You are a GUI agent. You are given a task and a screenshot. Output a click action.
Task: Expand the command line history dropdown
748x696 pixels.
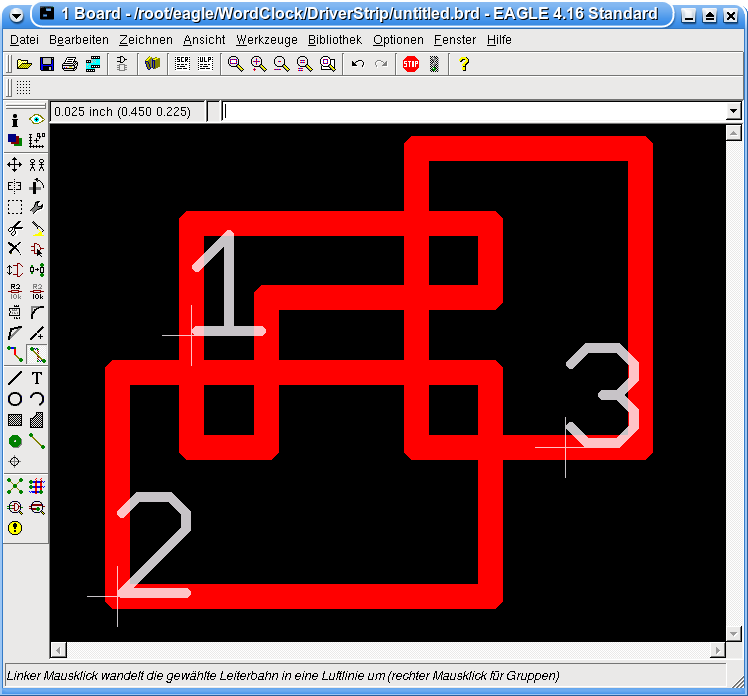[x=734, y=112]
